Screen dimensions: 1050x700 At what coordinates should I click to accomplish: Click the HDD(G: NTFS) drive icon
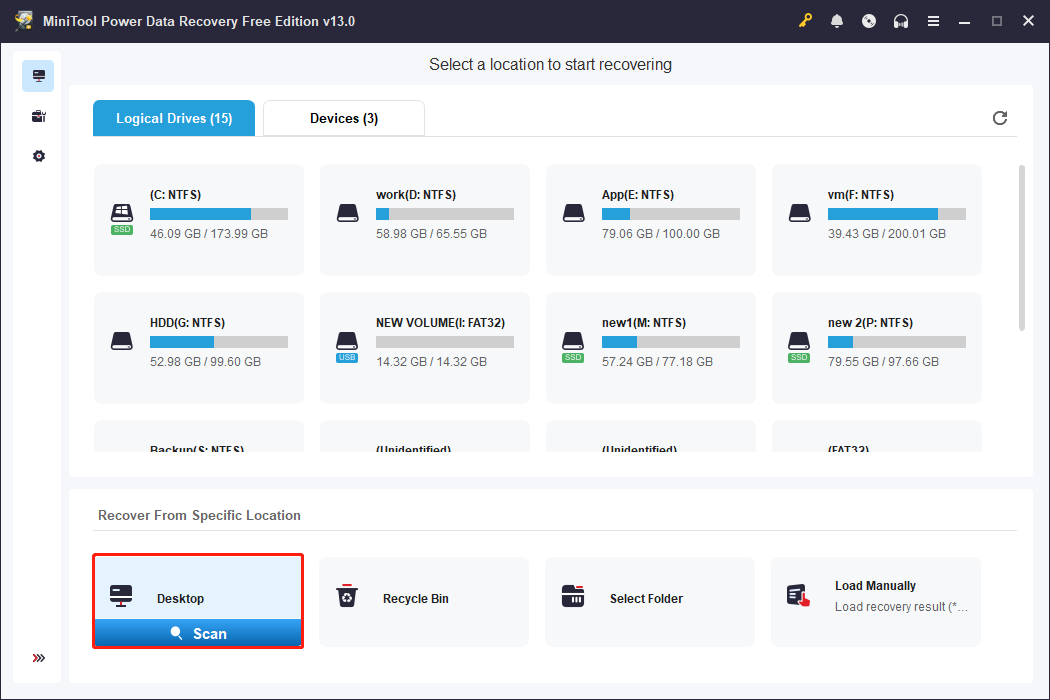[x=122, y=341]
